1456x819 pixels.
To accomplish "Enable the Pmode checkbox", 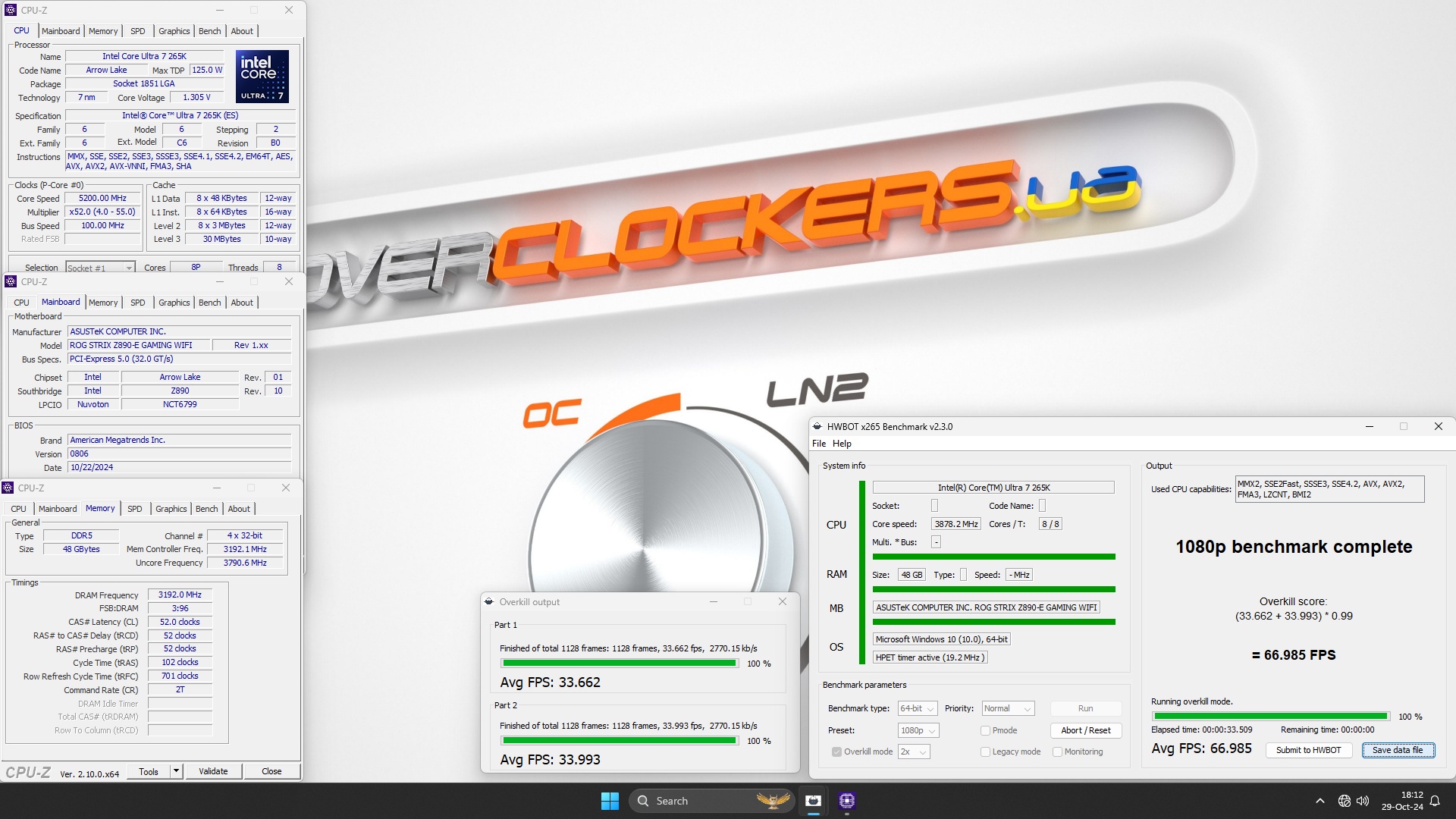I will click(985, 731).
